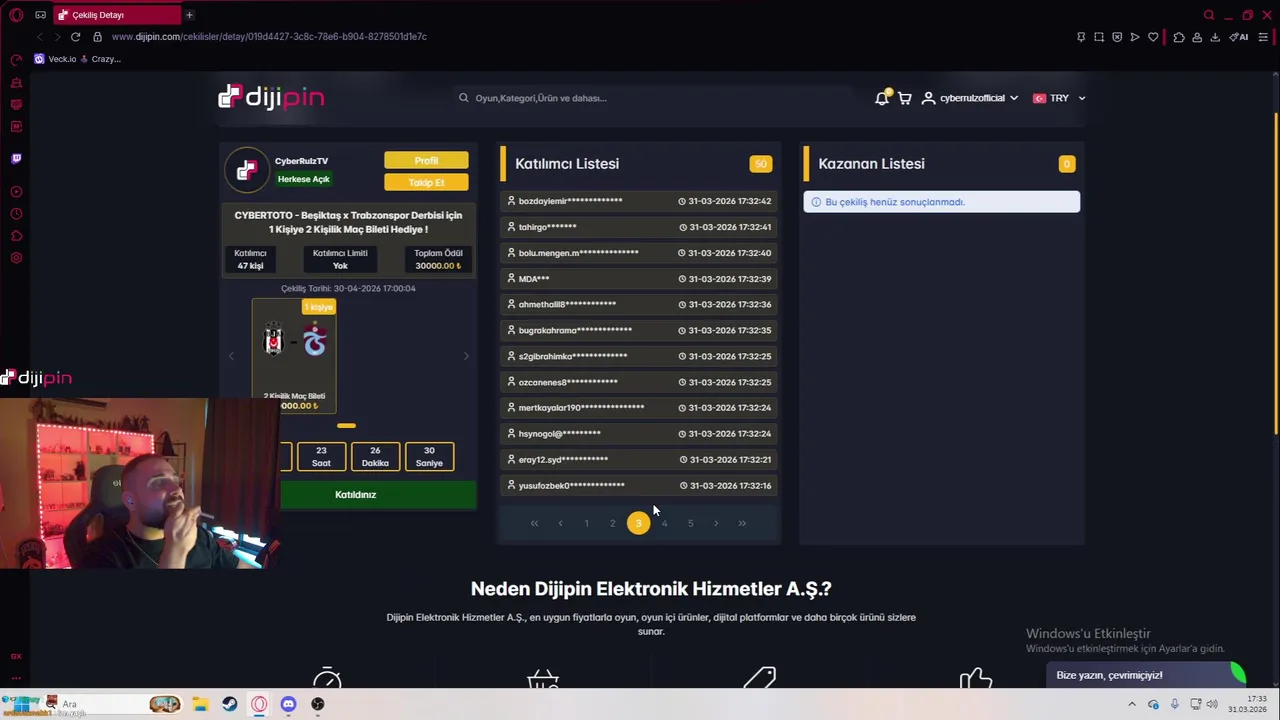Click participant row MDA***
This screenshot has height=720, width=1280.
639,279
